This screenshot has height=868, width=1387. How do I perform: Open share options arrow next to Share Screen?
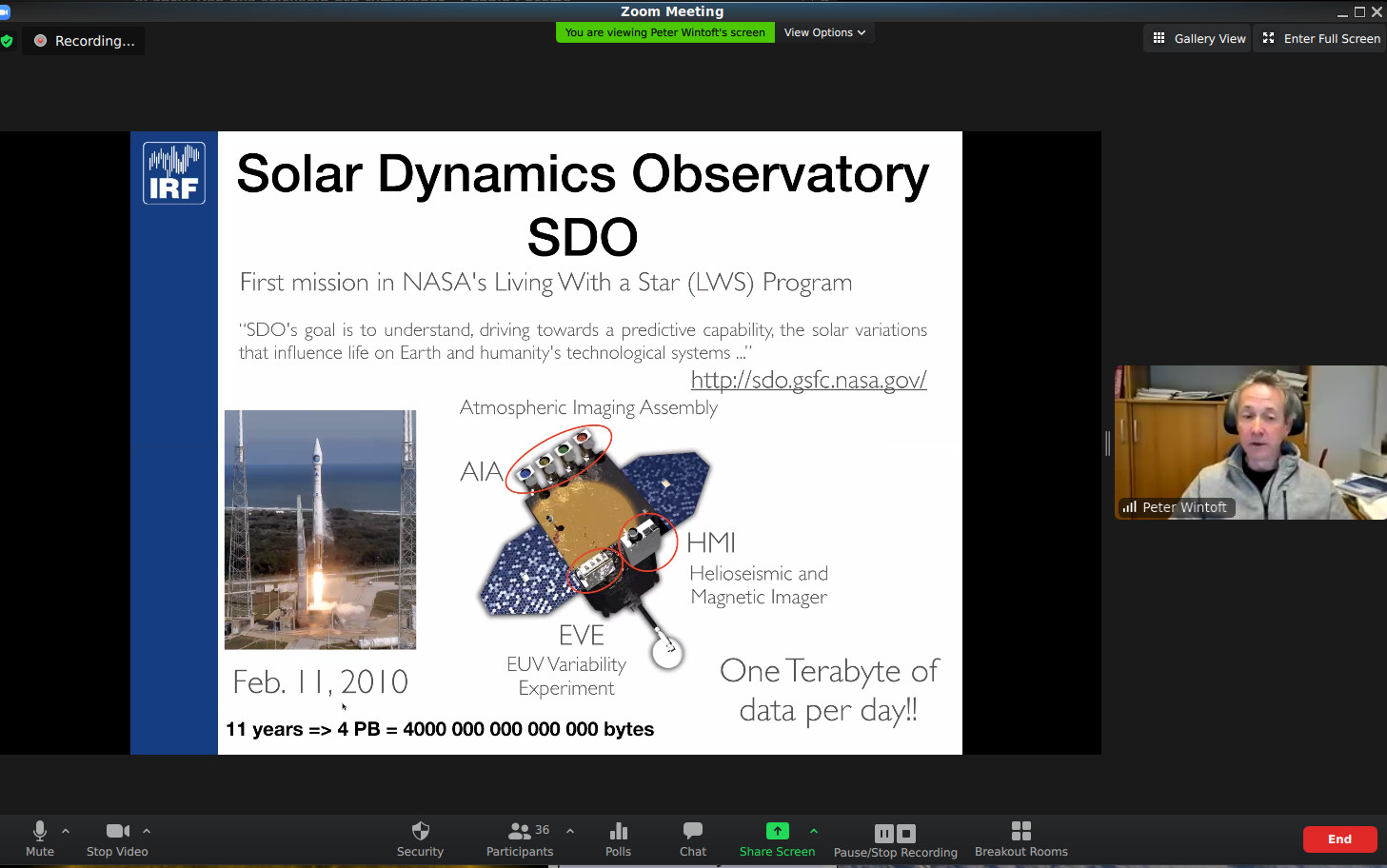[814, 831]
